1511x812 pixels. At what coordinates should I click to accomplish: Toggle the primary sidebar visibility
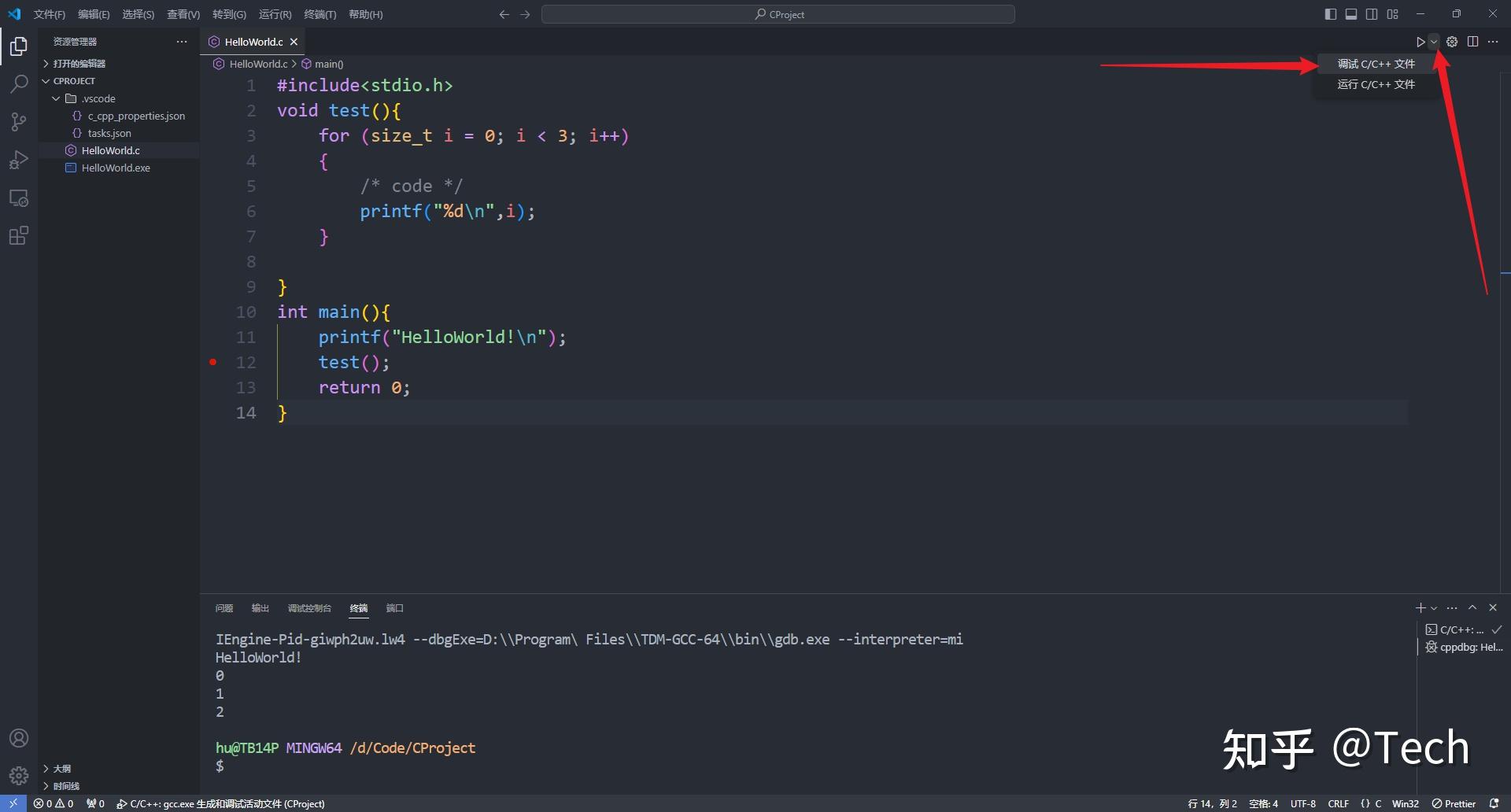pyautogui.click(x=1331, y=13)
